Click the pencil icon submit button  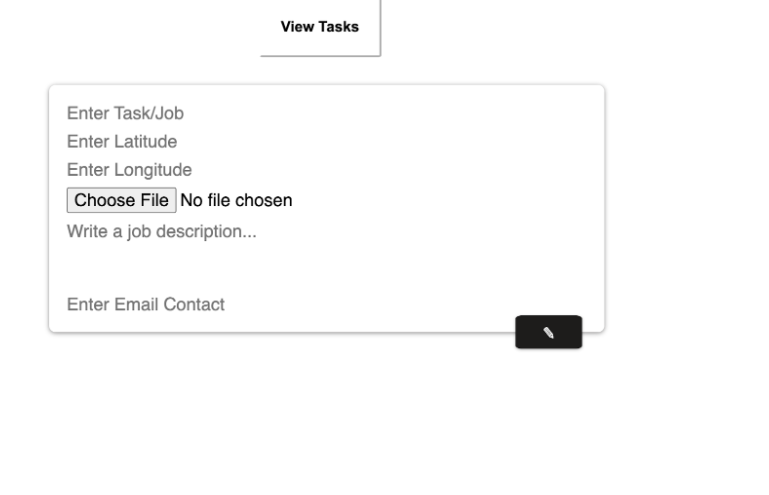[548, 333]
